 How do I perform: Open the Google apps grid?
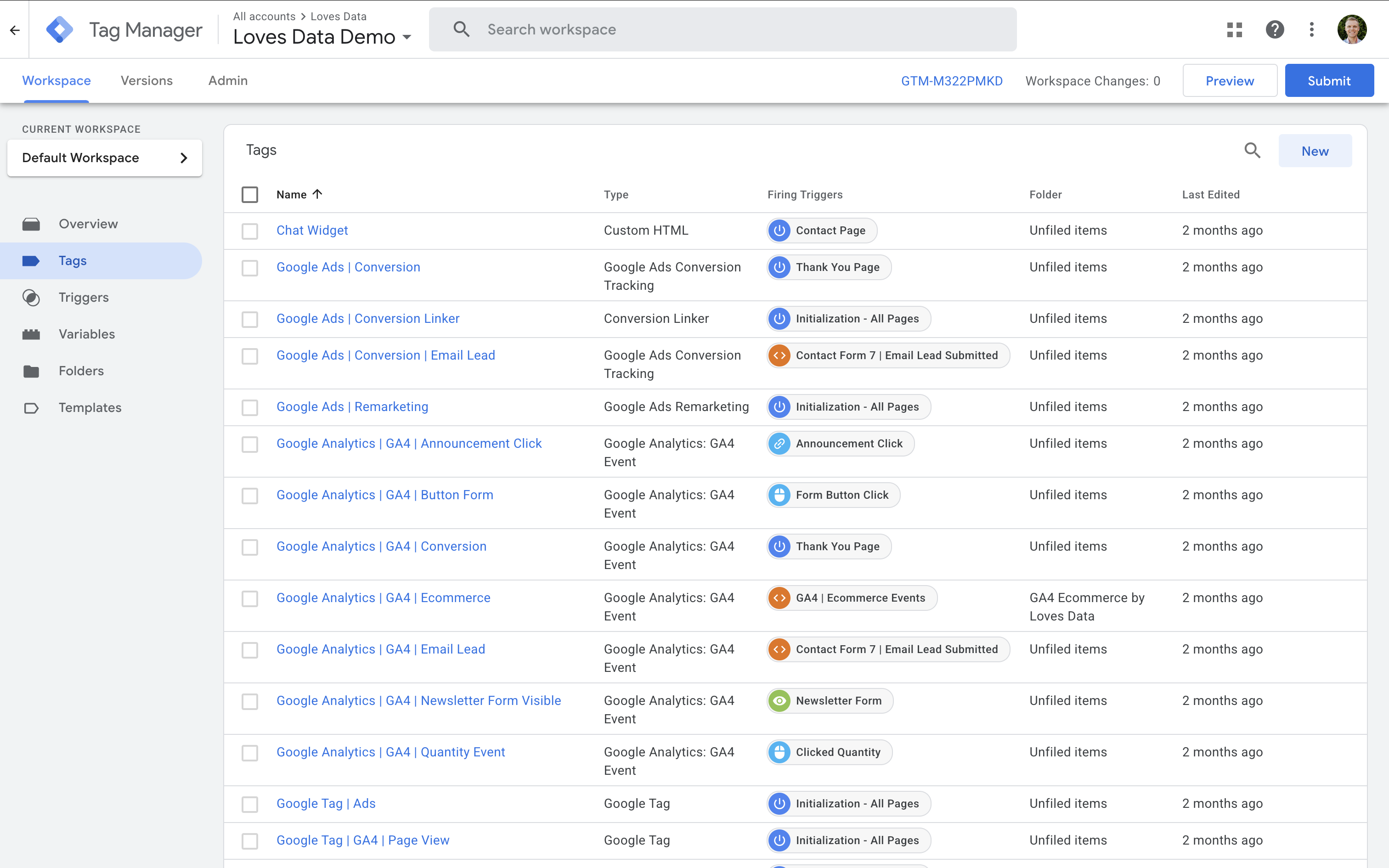tap(1235, 30)
